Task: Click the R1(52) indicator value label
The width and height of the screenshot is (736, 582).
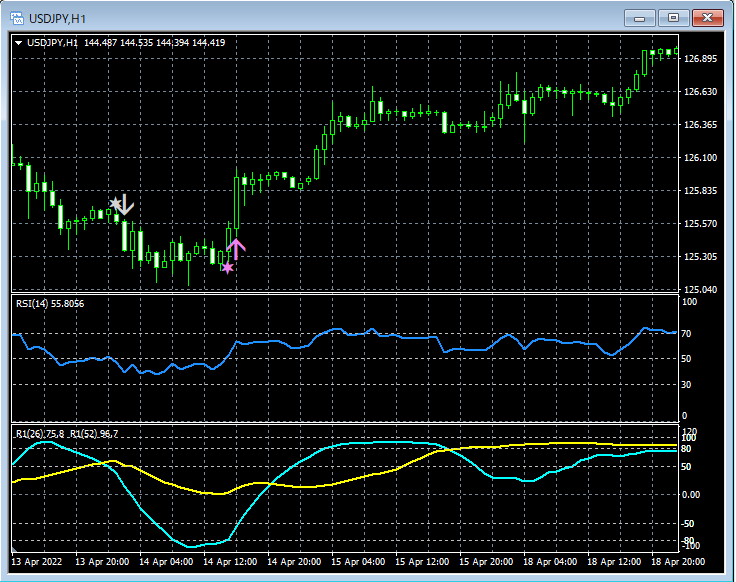Action: (93, 433)
